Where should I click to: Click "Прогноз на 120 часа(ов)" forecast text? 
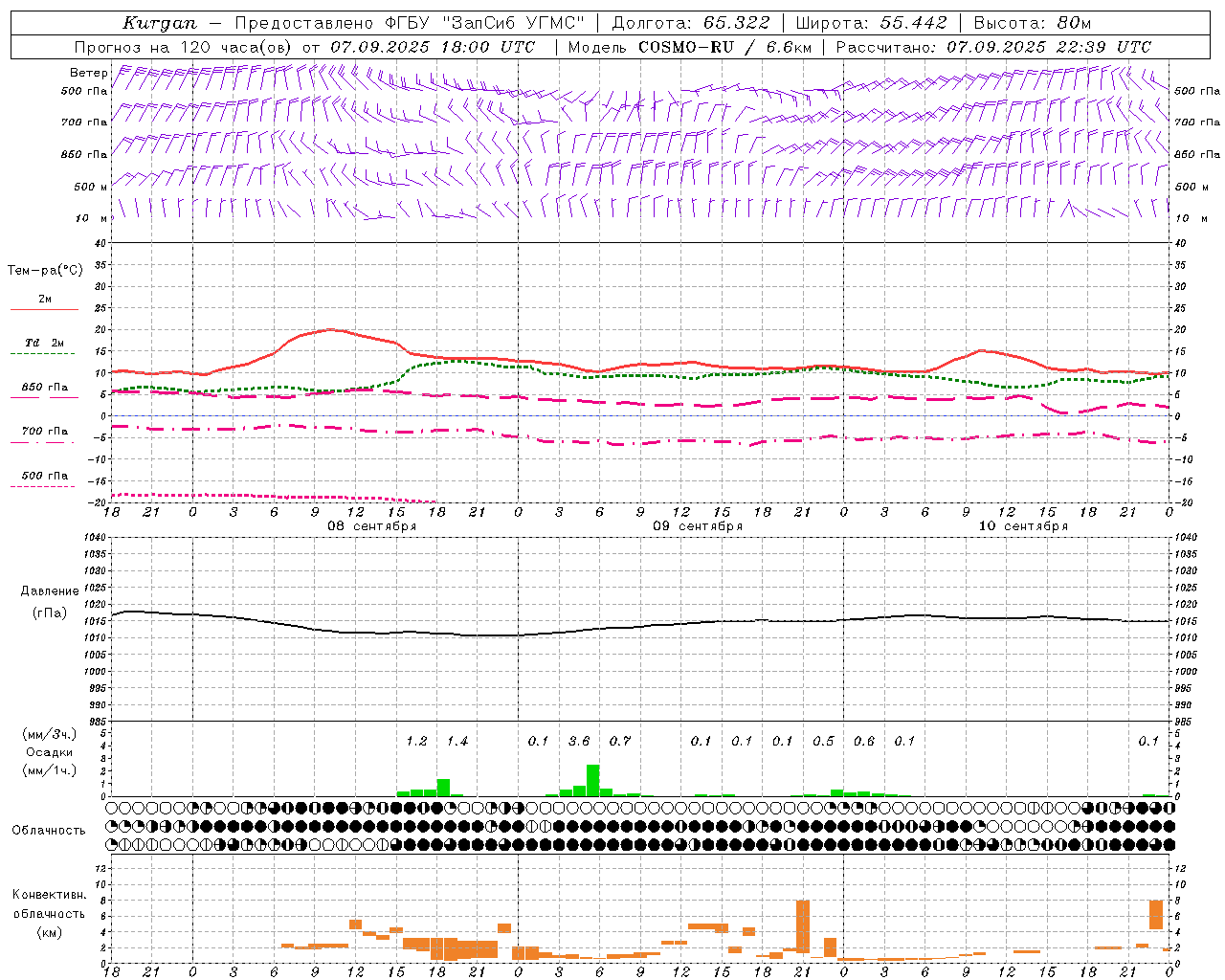184,47
